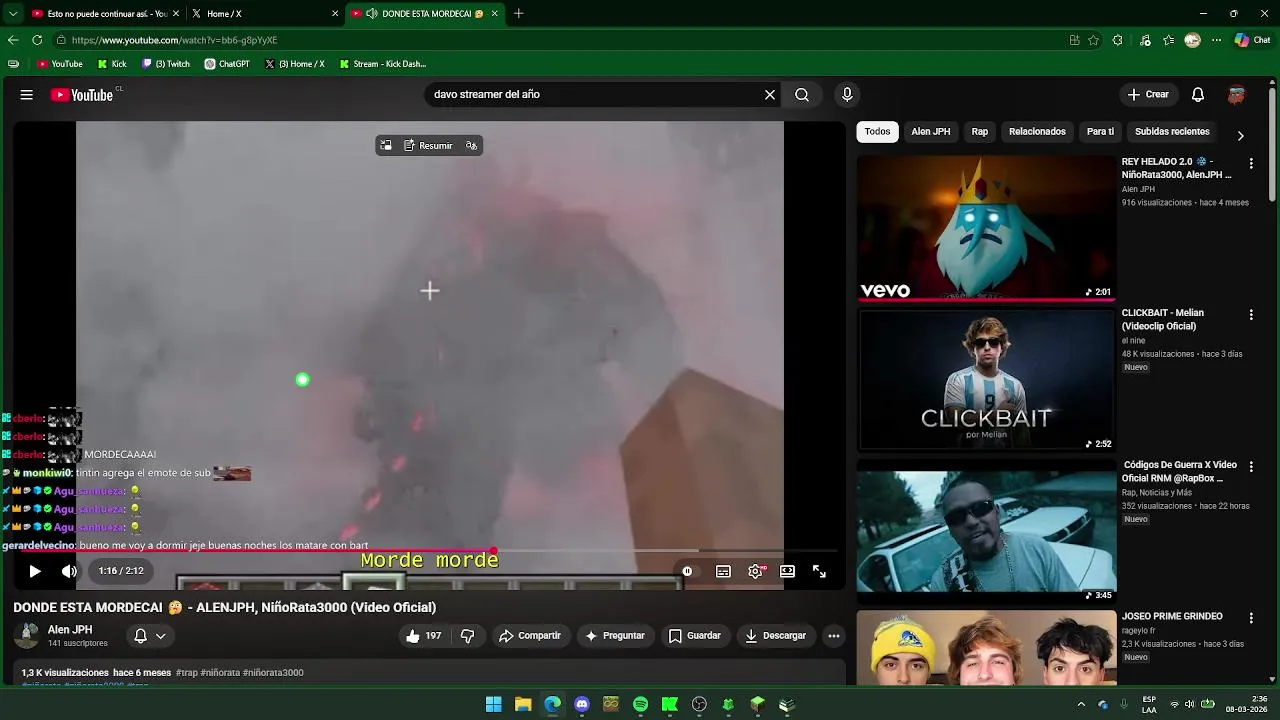Open the Crear upload menu
1280x720 pixels.
1148,95
